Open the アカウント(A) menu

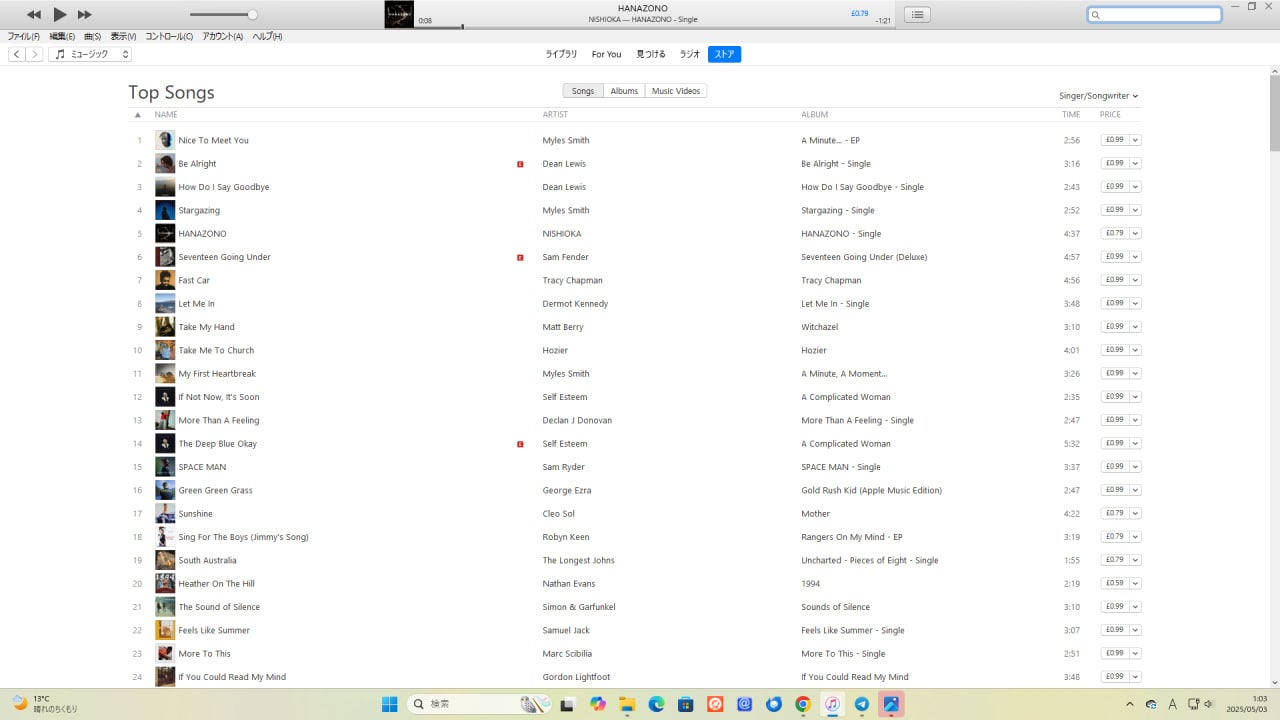(x=222, y=37)
